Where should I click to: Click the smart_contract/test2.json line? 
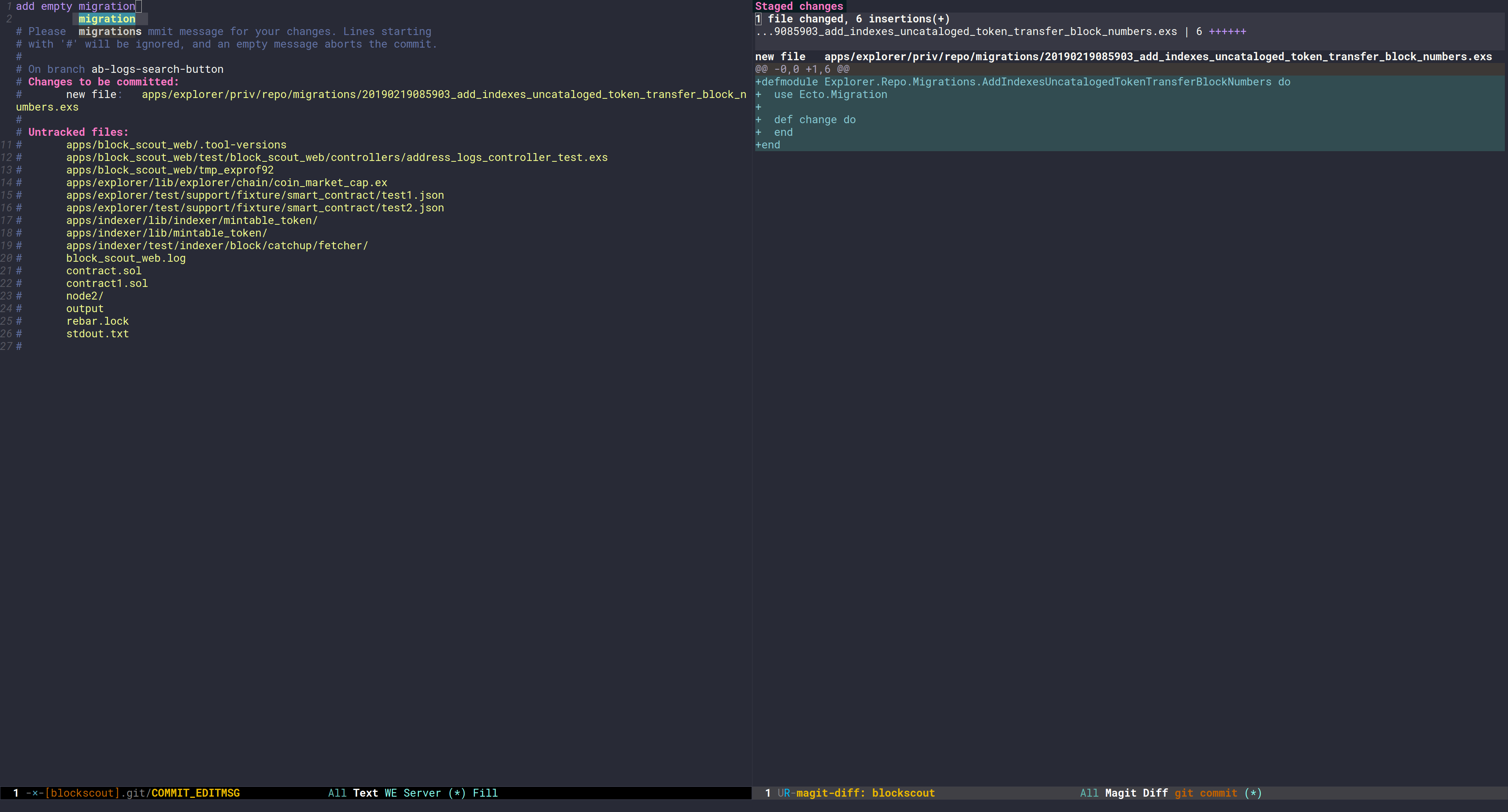coord(255,208)
